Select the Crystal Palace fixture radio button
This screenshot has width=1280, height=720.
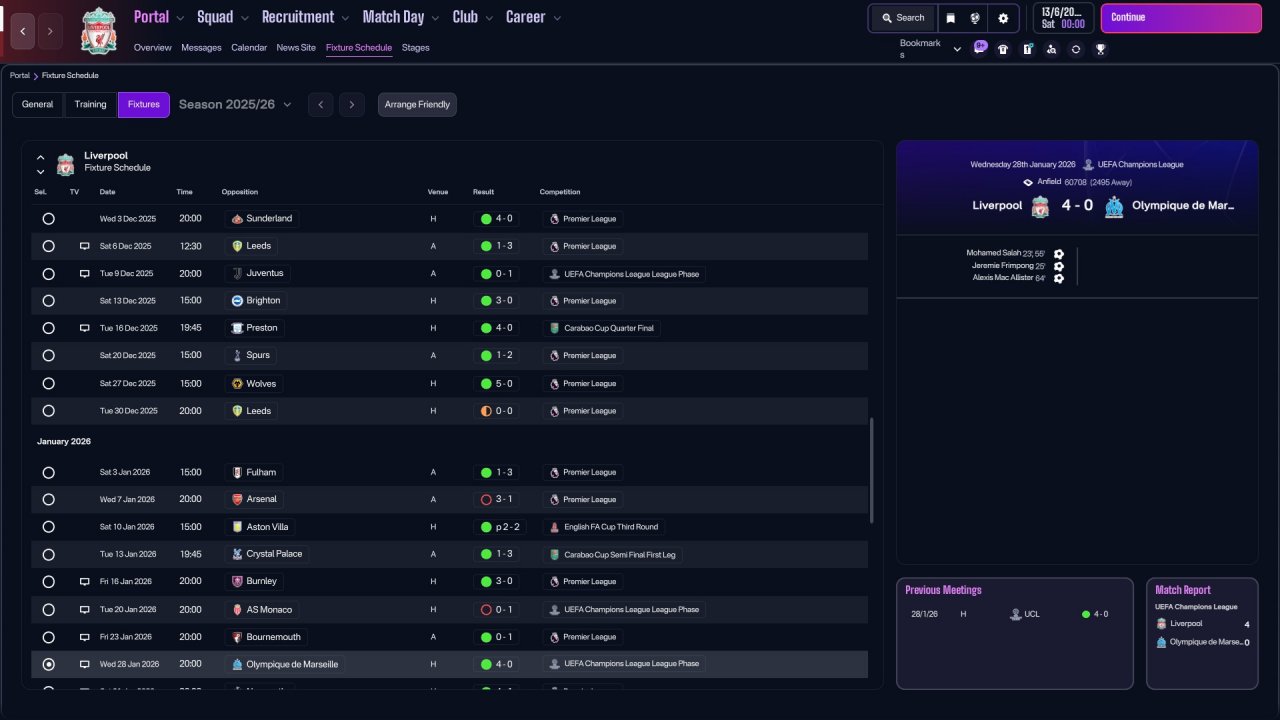coord(48,554)
